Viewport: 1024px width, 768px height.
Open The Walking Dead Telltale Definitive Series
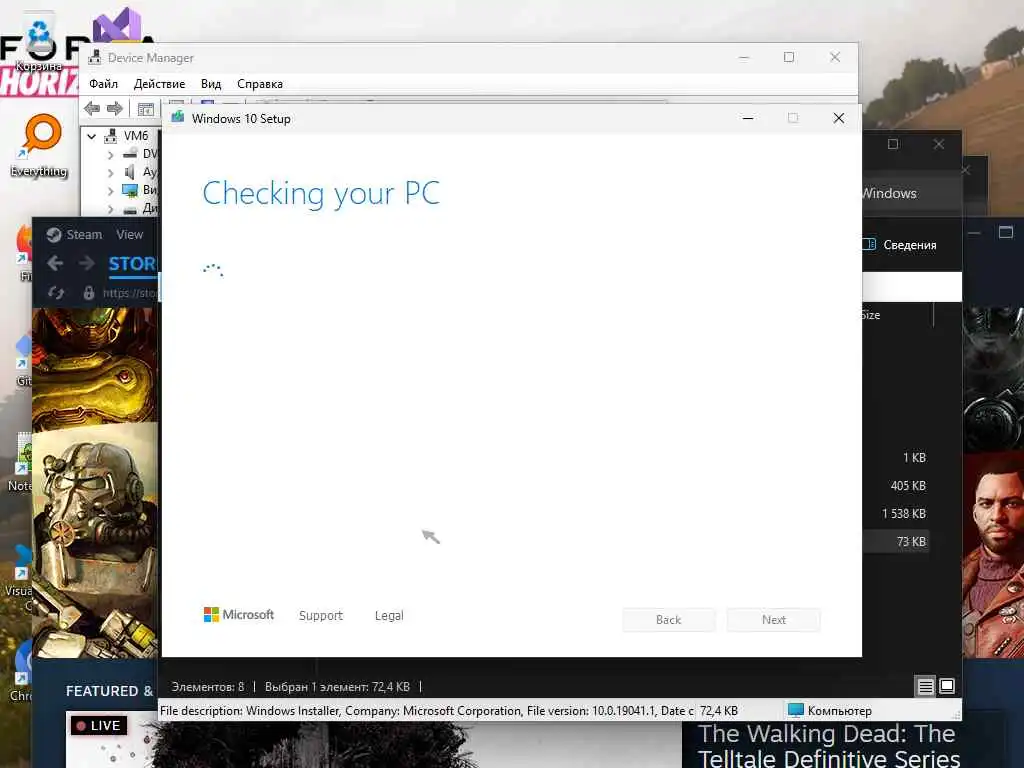(x=828, y=745)
